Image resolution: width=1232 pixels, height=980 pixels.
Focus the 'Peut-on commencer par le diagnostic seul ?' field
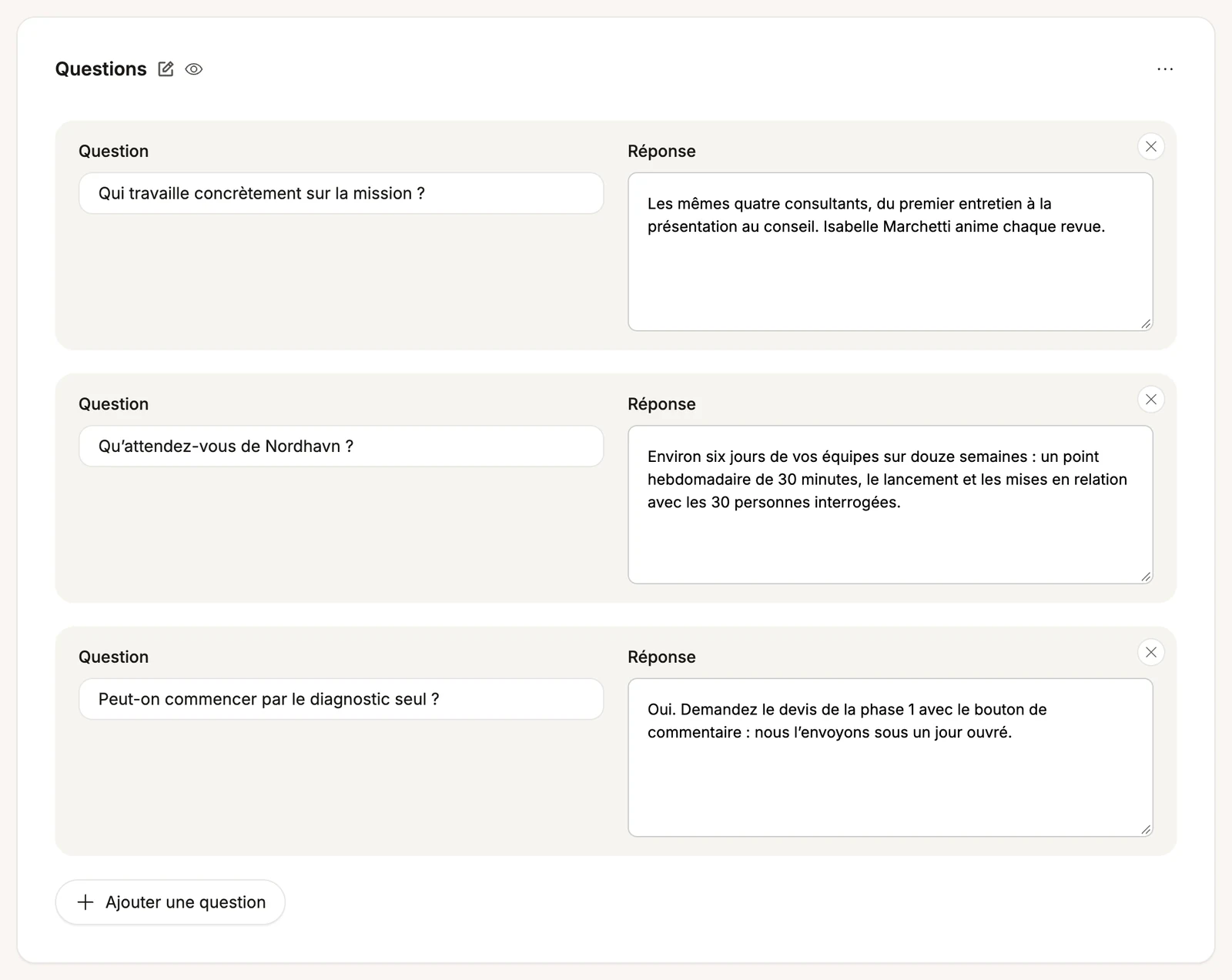(x=341, y=699)
